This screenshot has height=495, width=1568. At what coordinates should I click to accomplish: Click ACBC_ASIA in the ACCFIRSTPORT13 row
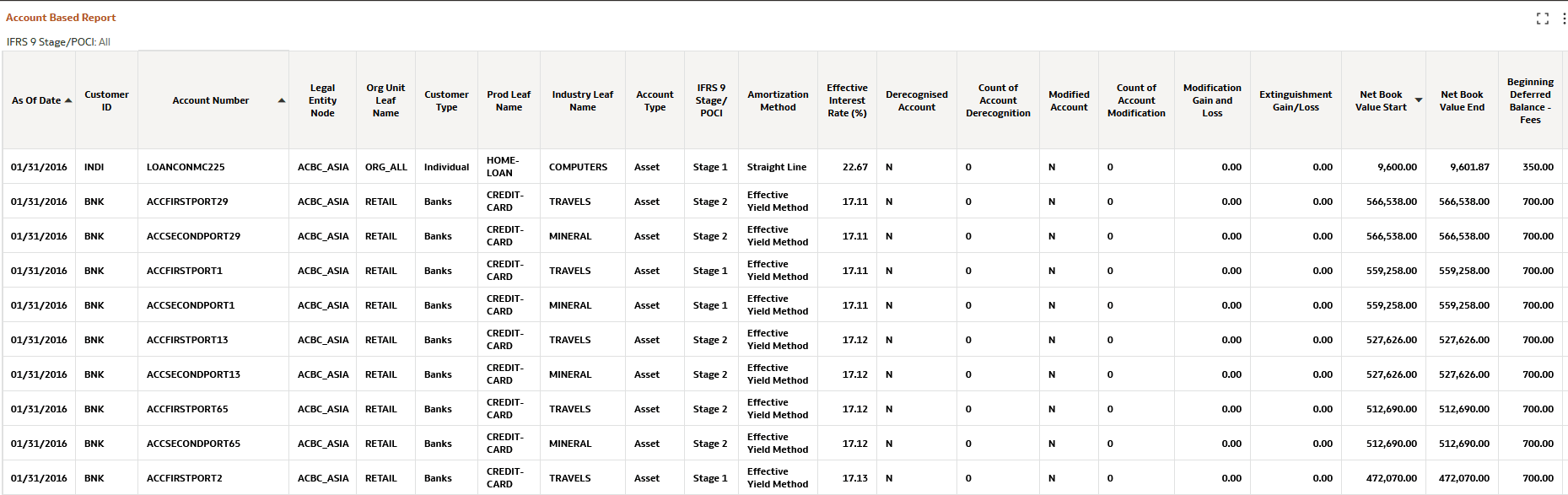tap(323, 340)
